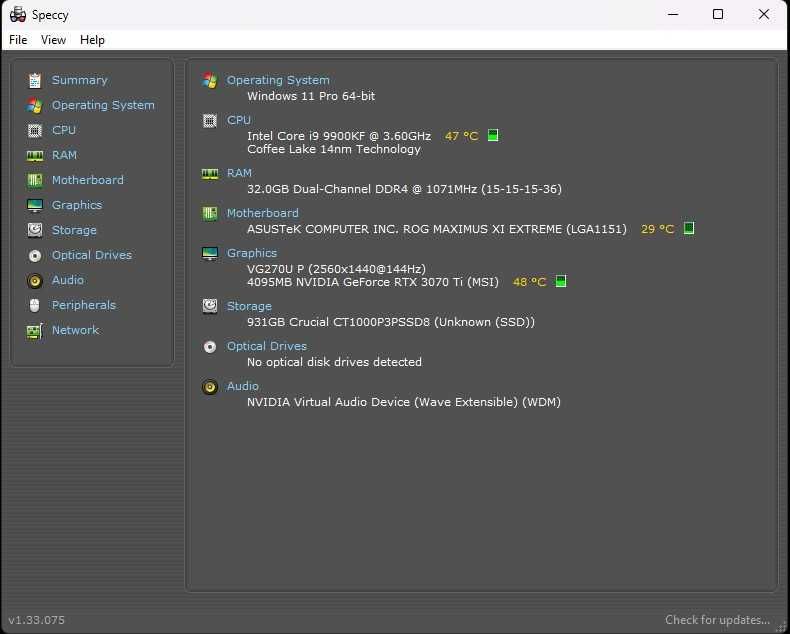
Task: Go to the CPU section in sidebar
Action: pyautogui.click(x=64, y=130)
